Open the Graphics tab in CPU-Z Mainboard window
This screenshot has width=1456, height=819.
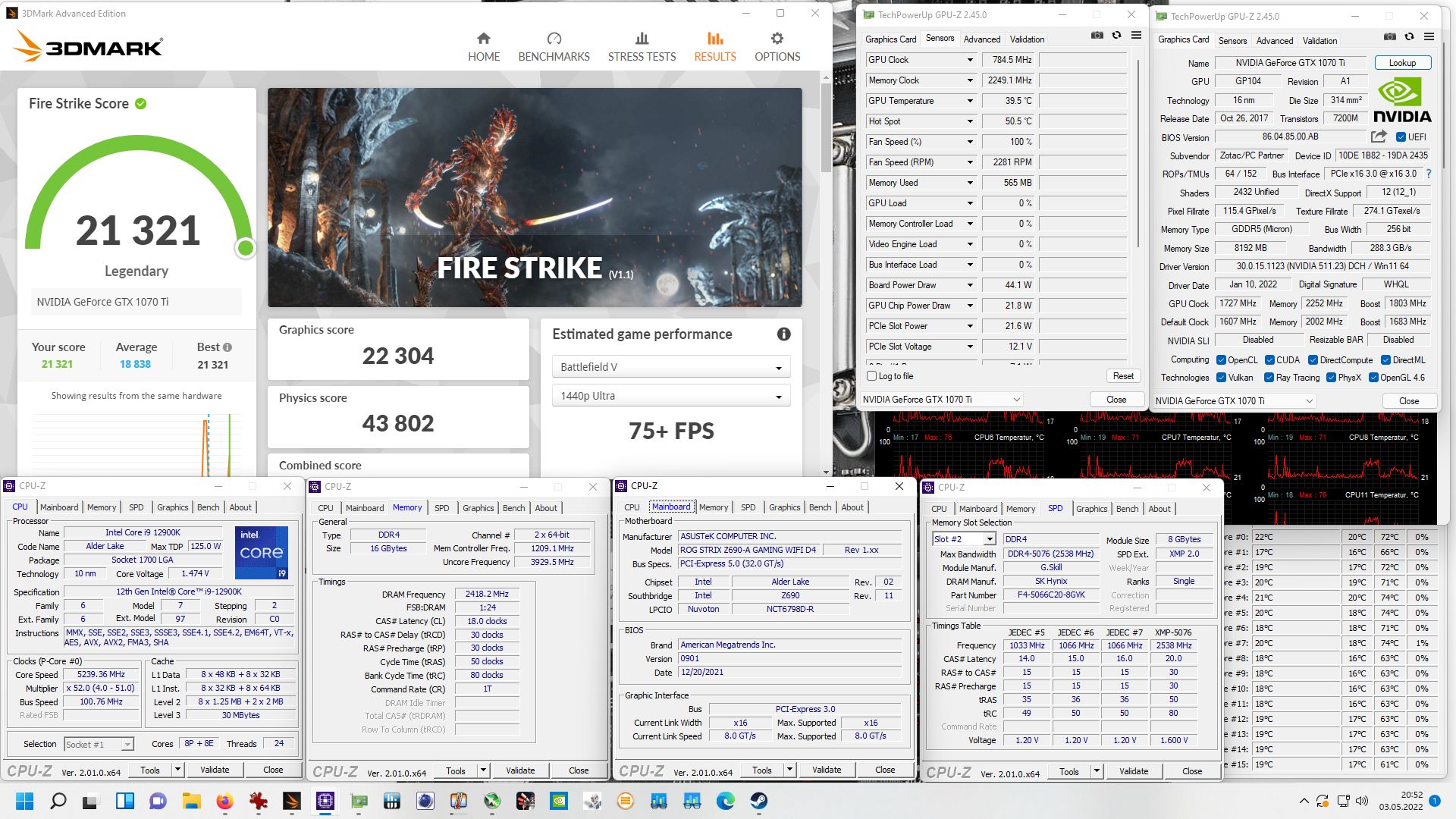[784, 507]
